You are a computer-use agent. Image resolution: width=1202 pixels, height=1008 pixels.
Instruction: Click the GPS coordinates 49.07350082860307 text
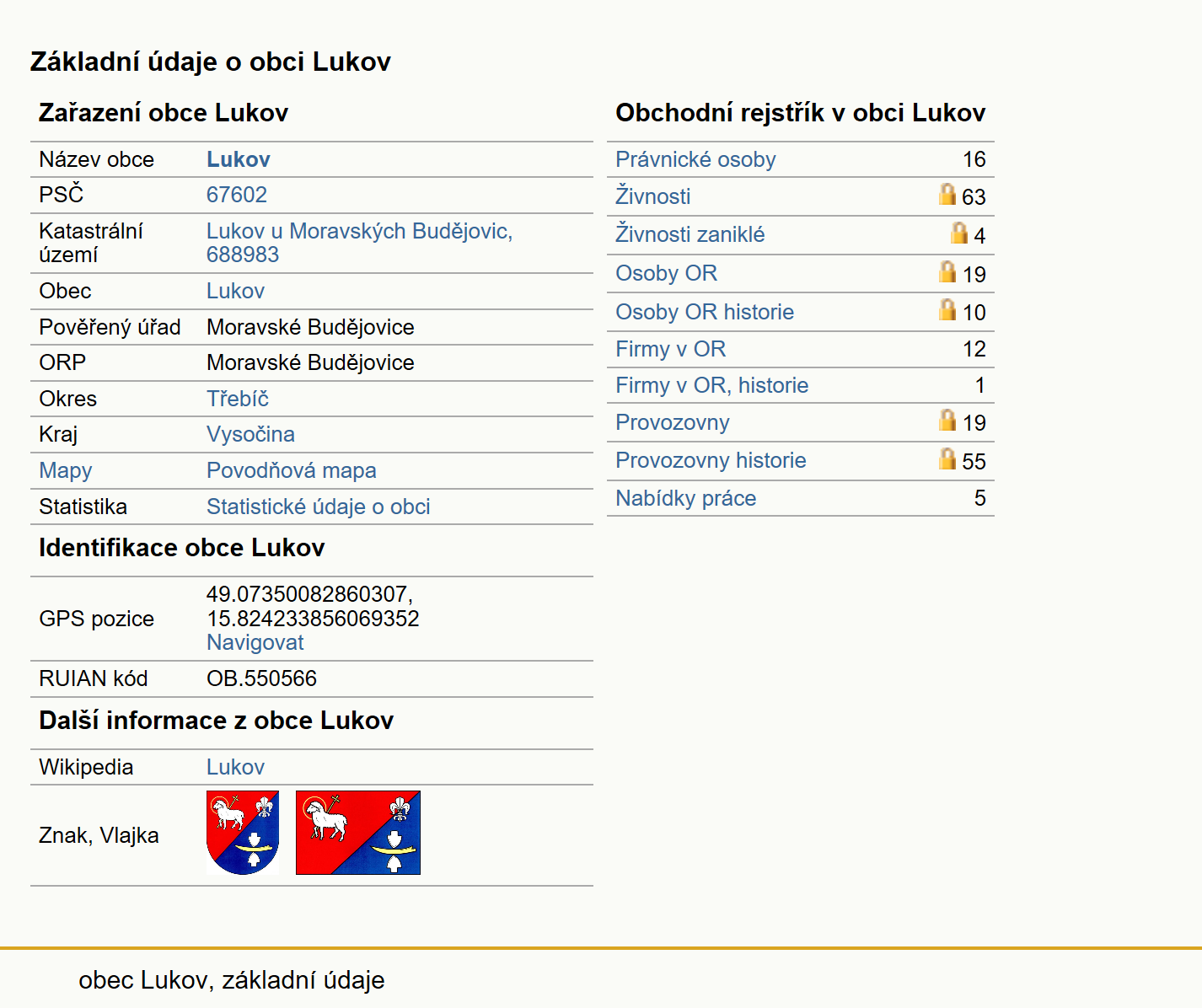309,594
